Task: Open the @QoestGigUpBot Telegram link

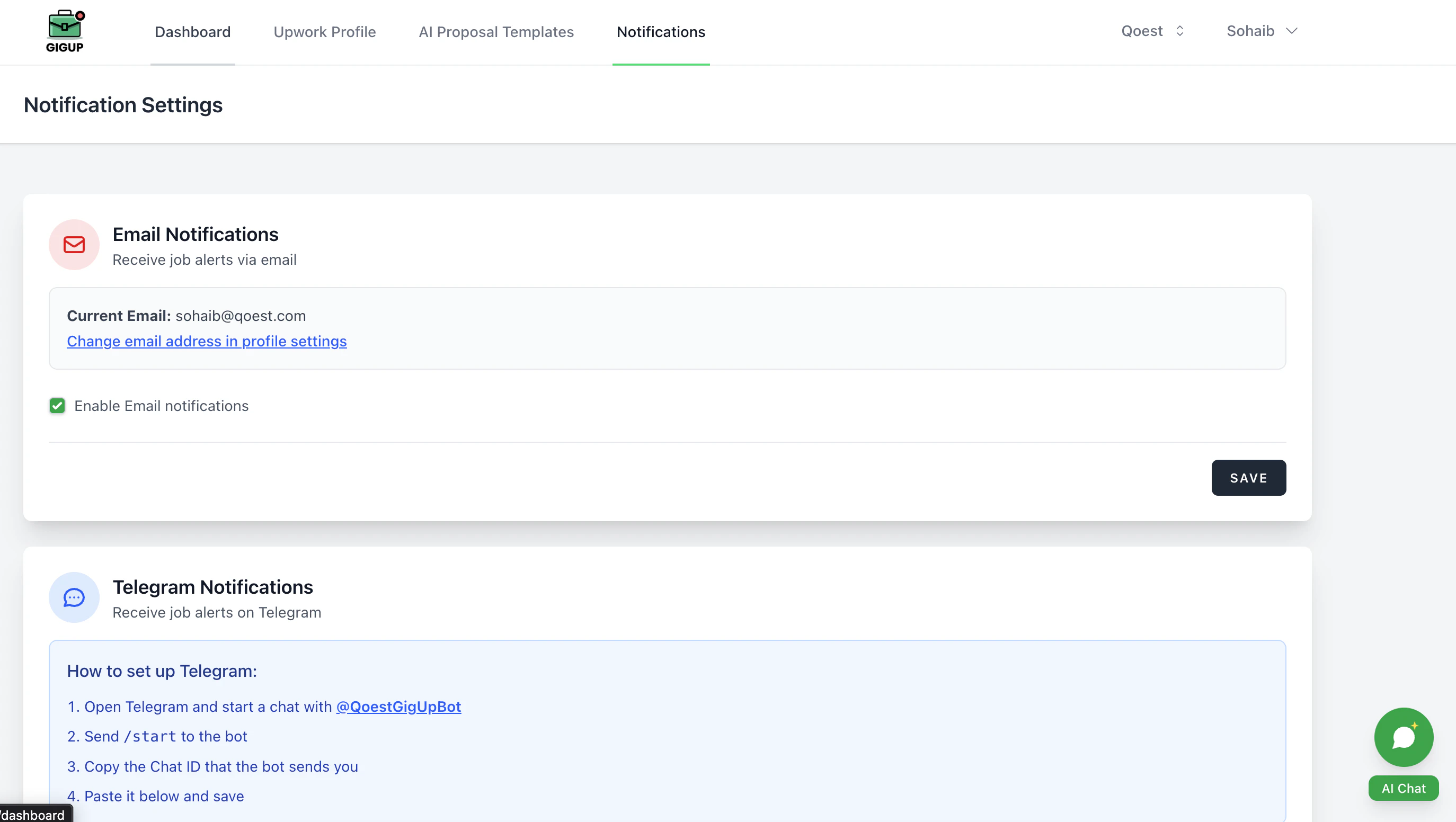Action: (398, 706)
